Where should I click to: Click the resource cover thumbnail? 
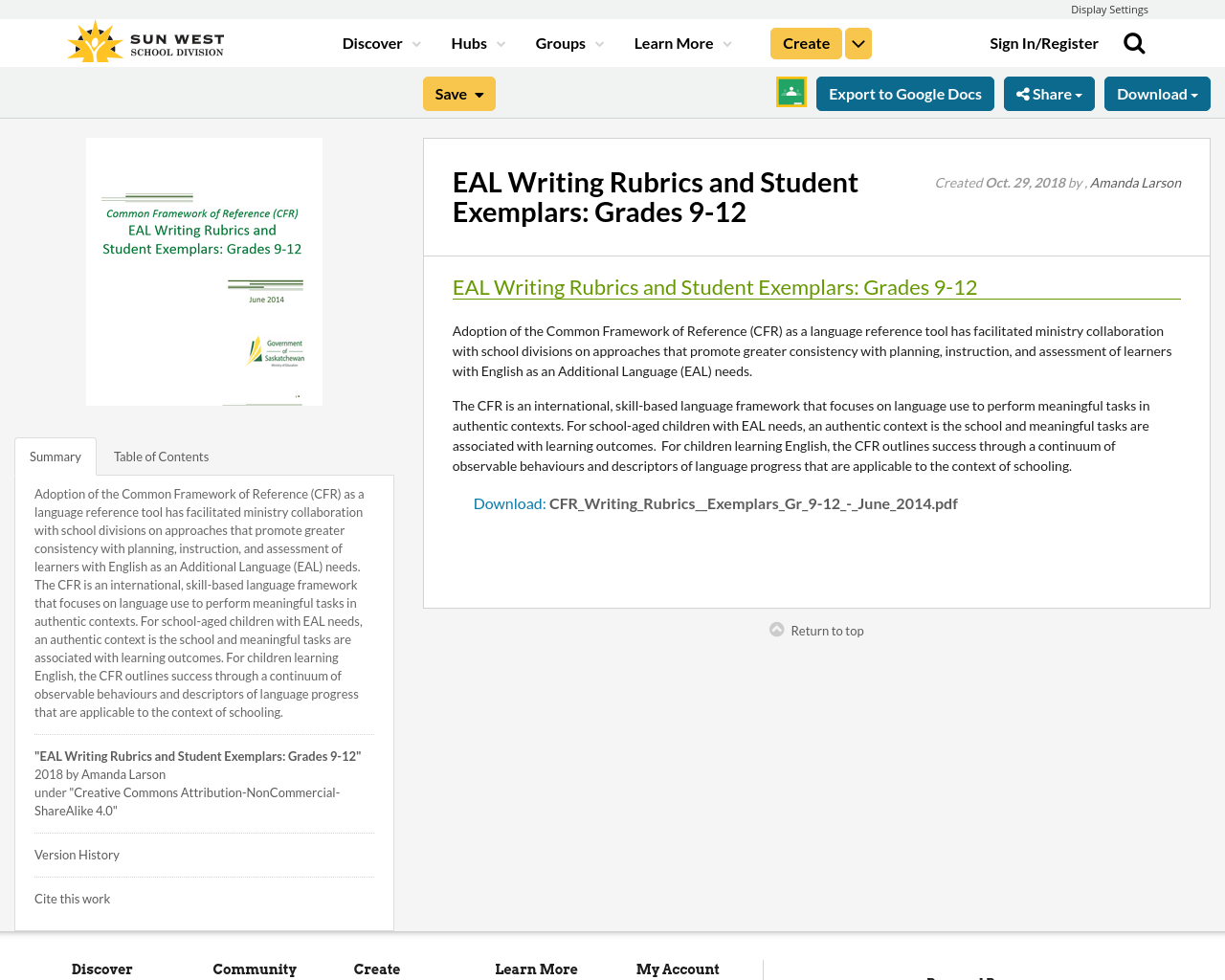[x=204, y=272]
